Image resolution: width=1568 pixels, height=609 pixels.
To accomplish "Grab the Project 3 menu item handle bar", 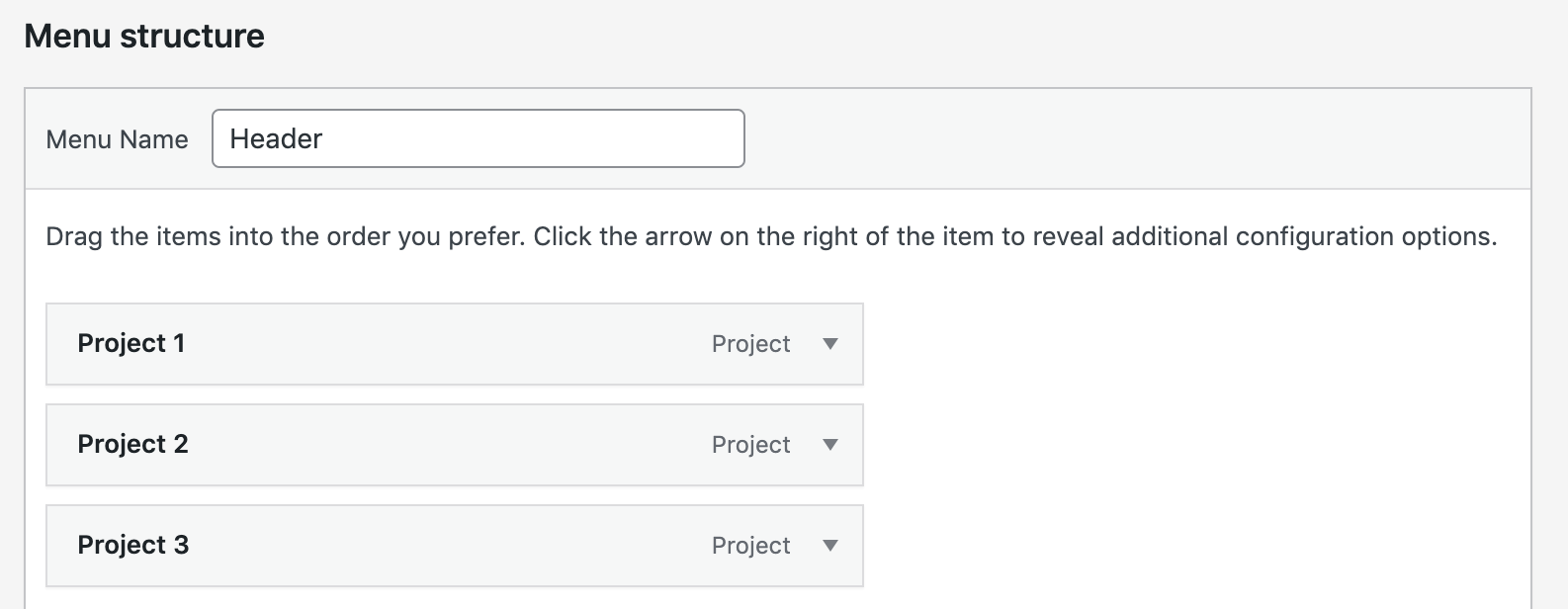I will [x=445, y=546].
